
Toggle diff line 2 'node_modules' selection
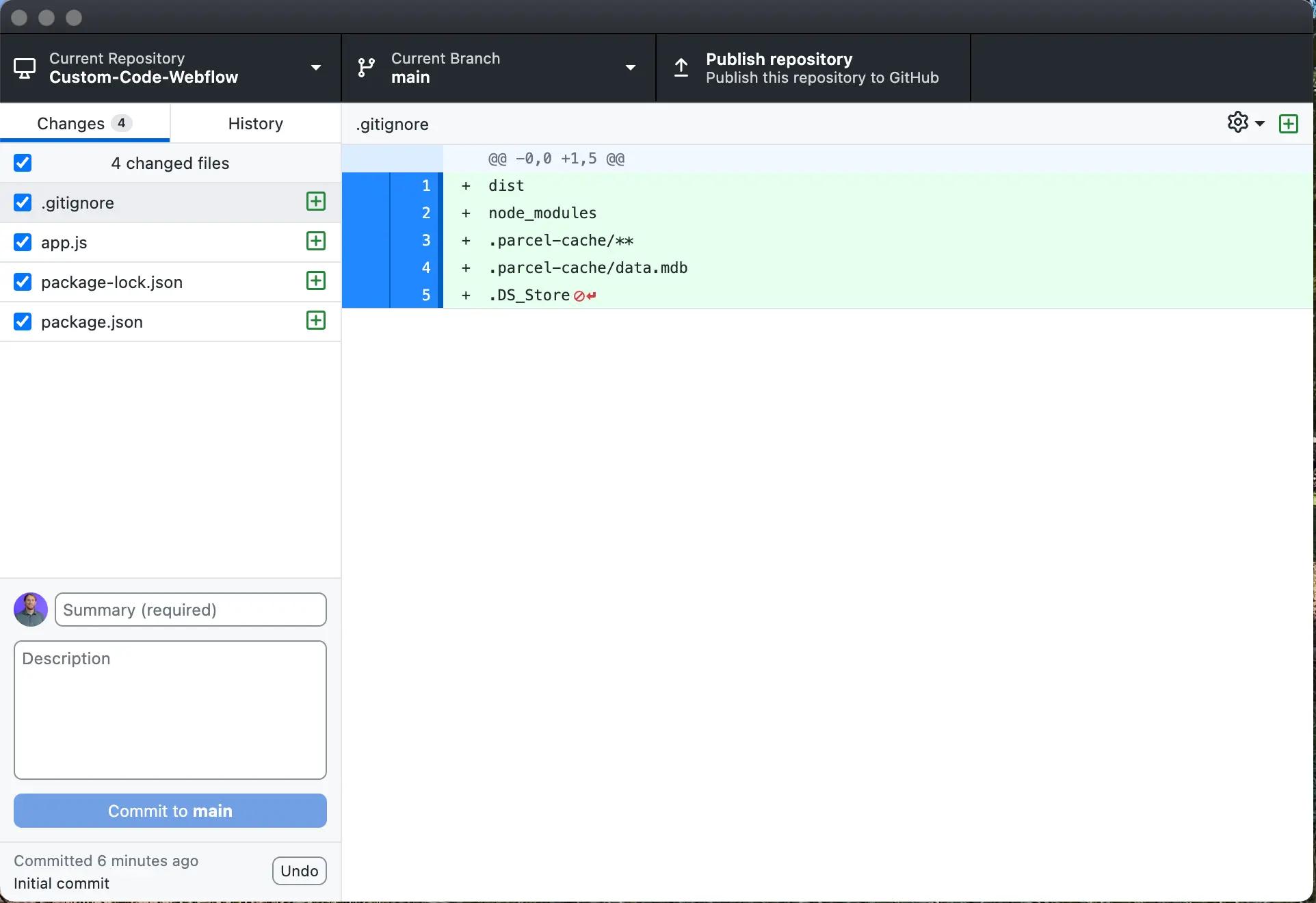[393, 213]
